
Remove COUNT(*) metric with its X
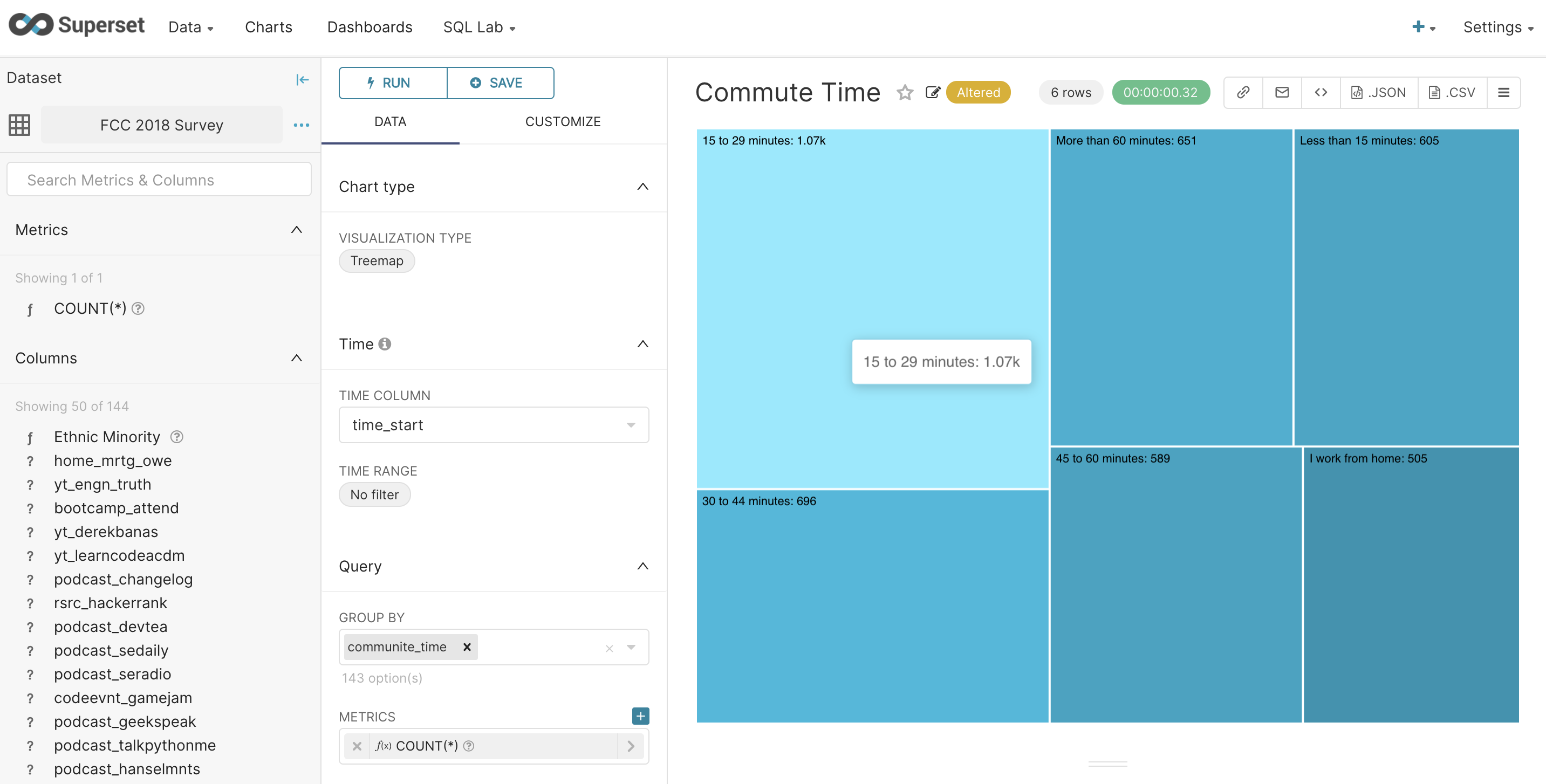pyautogui.click(x=357, y=746)
